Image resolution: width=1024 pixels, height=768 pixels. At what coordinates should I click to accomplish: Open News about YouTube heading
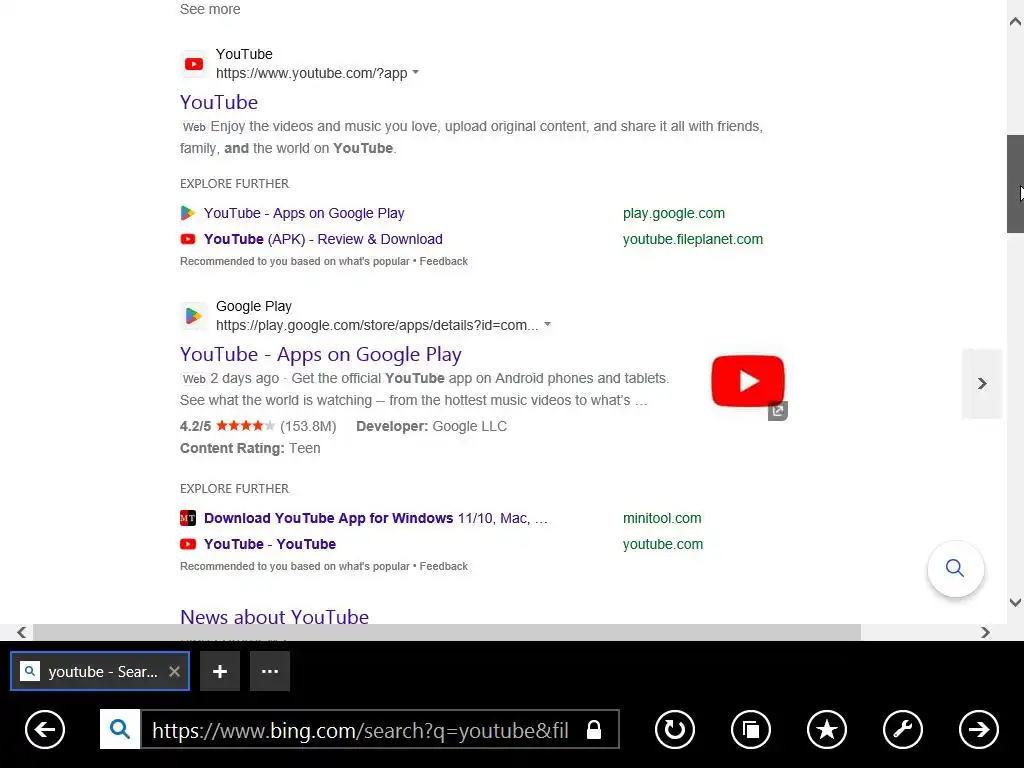point(274,617)
